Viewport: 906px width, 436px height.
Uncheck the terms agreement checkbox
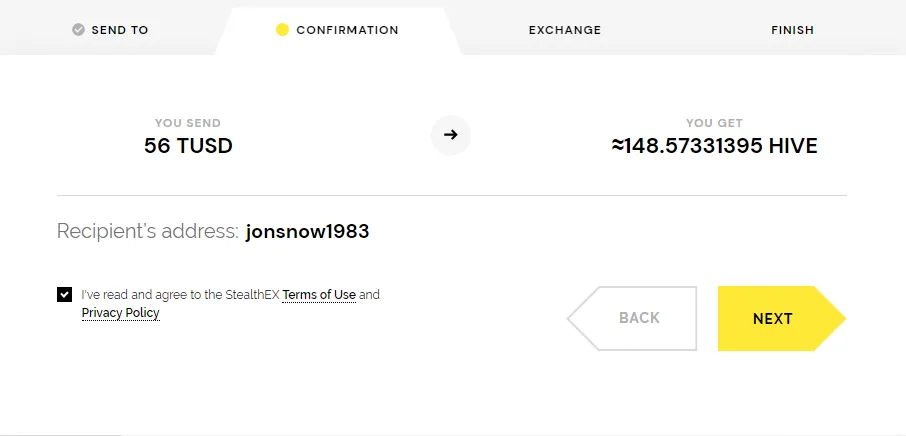click(65, 295)
